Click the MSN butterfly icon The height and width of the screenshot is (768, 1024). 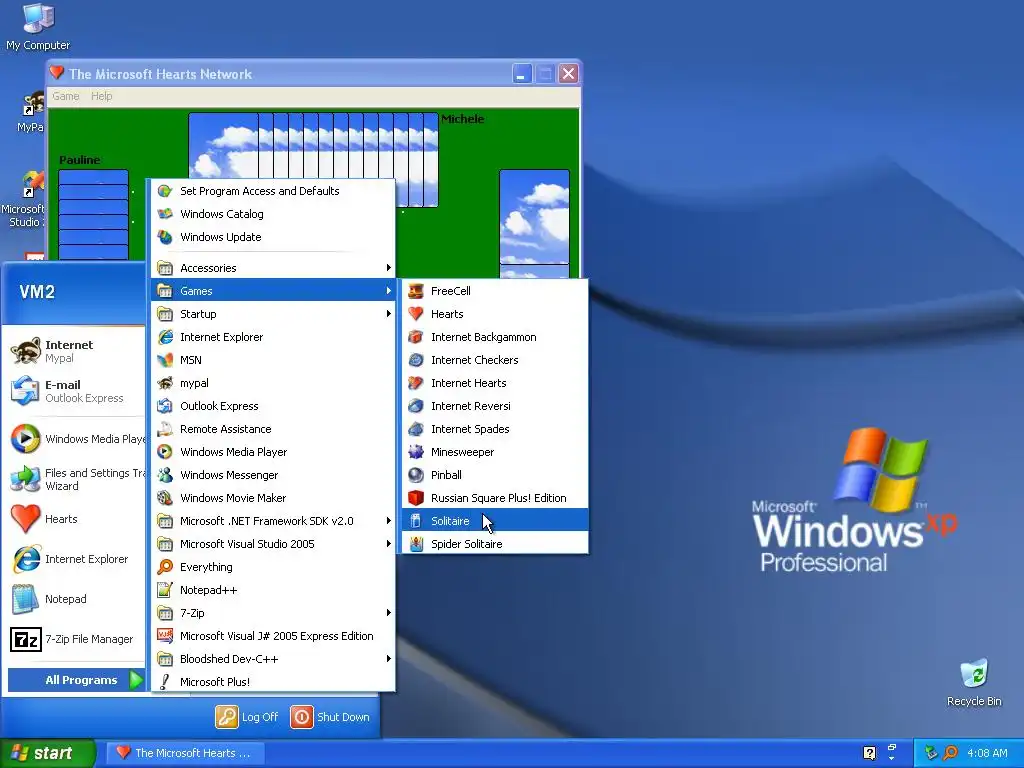[x=165, y=360]
